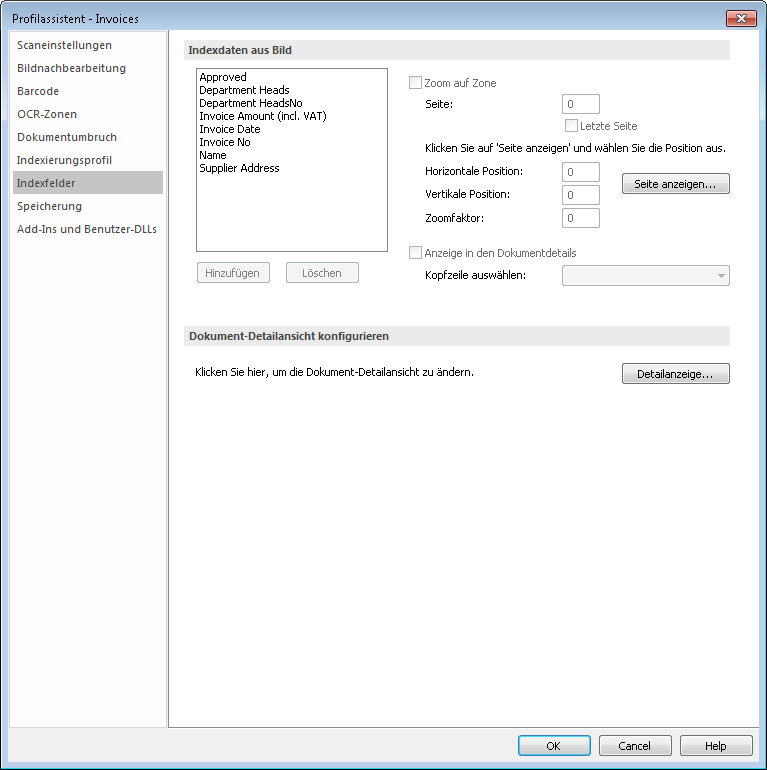Select Indexfelder in sidebar
This screenshot has width=767, height=770.
tap(88, 183)
